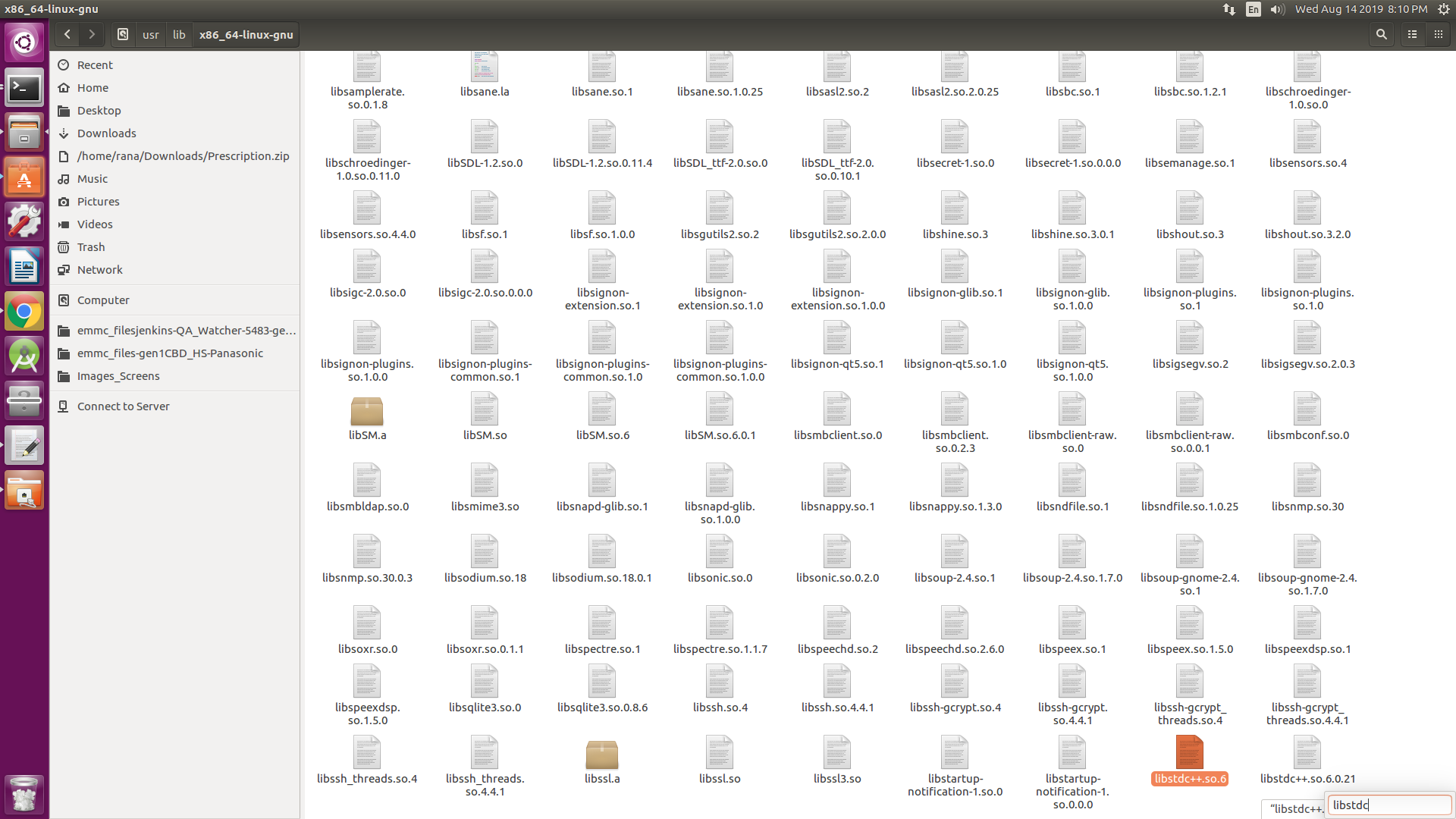Go back to previous folder
The height and width of the screenshot is (819, 1456).
click(67, 34)
